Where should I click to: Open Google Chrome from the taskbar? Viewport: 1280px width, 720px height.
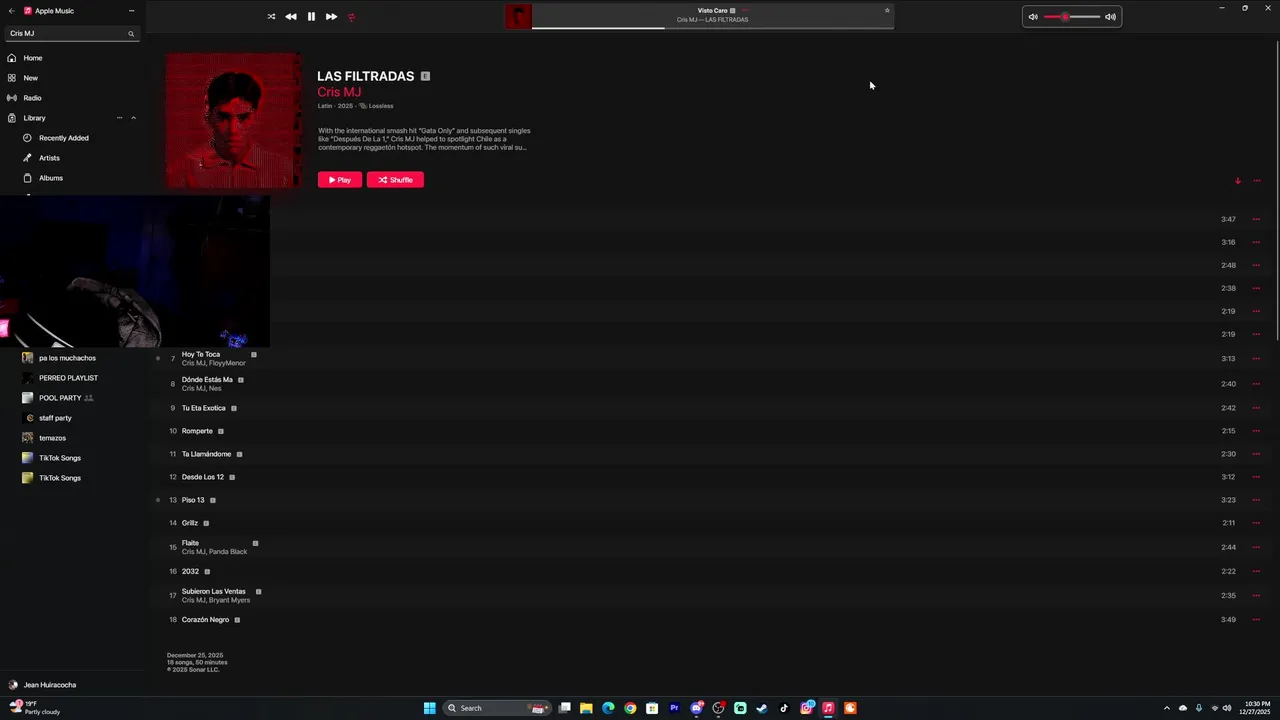(630, 708)
